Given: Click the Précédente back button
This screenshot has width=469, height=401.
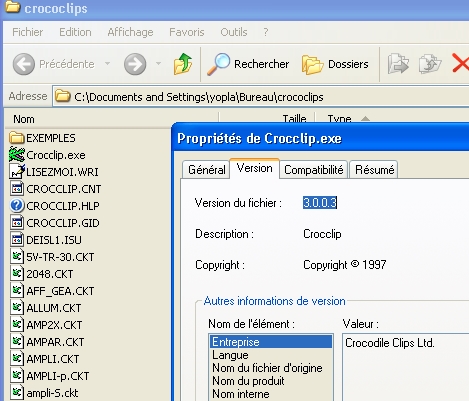Looking at the screenshot, I should point(54,64).
